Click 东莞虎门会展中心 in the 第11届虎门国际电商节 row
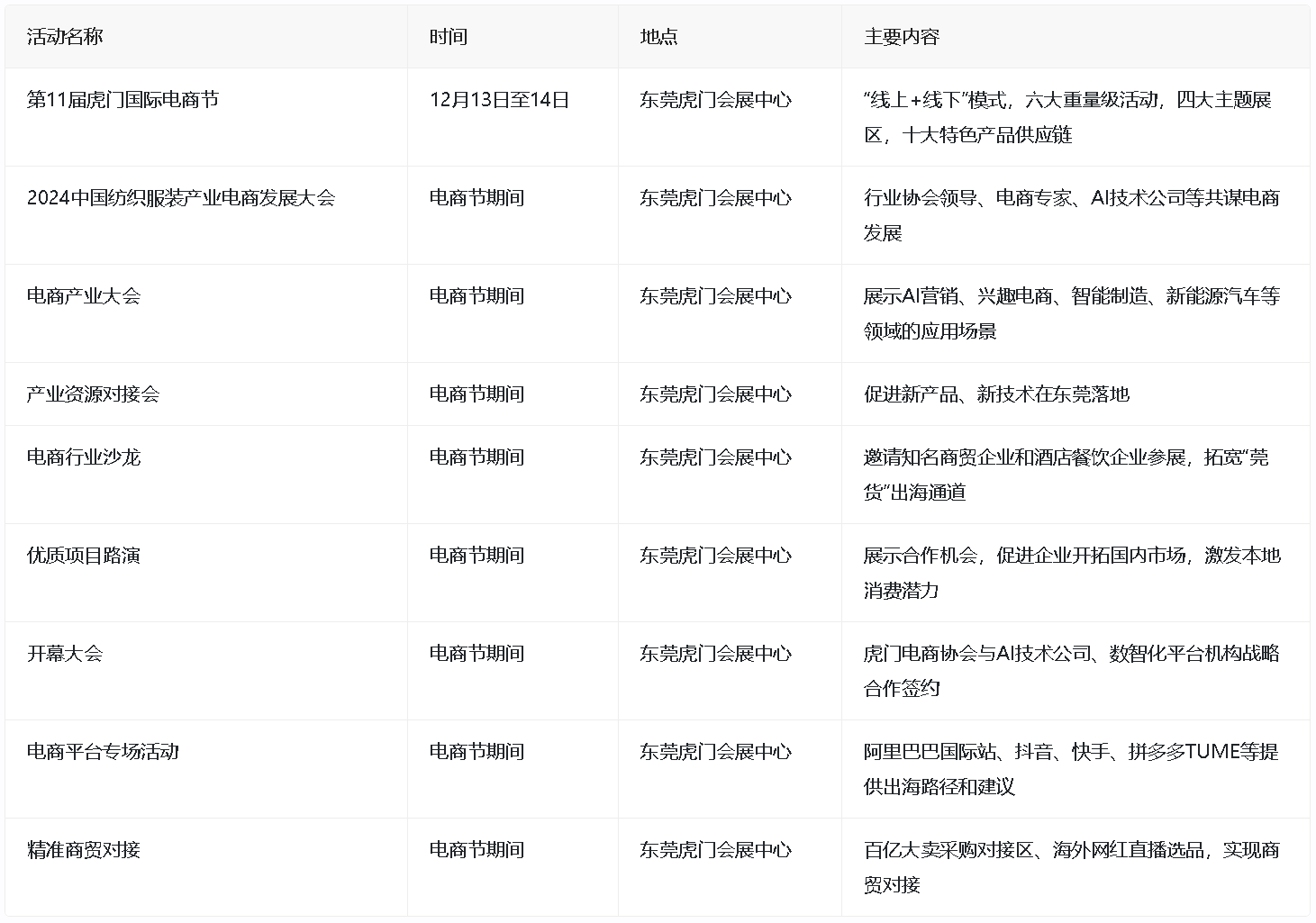The height and width of the screenshot is (923, 1316). coord(715,100)
